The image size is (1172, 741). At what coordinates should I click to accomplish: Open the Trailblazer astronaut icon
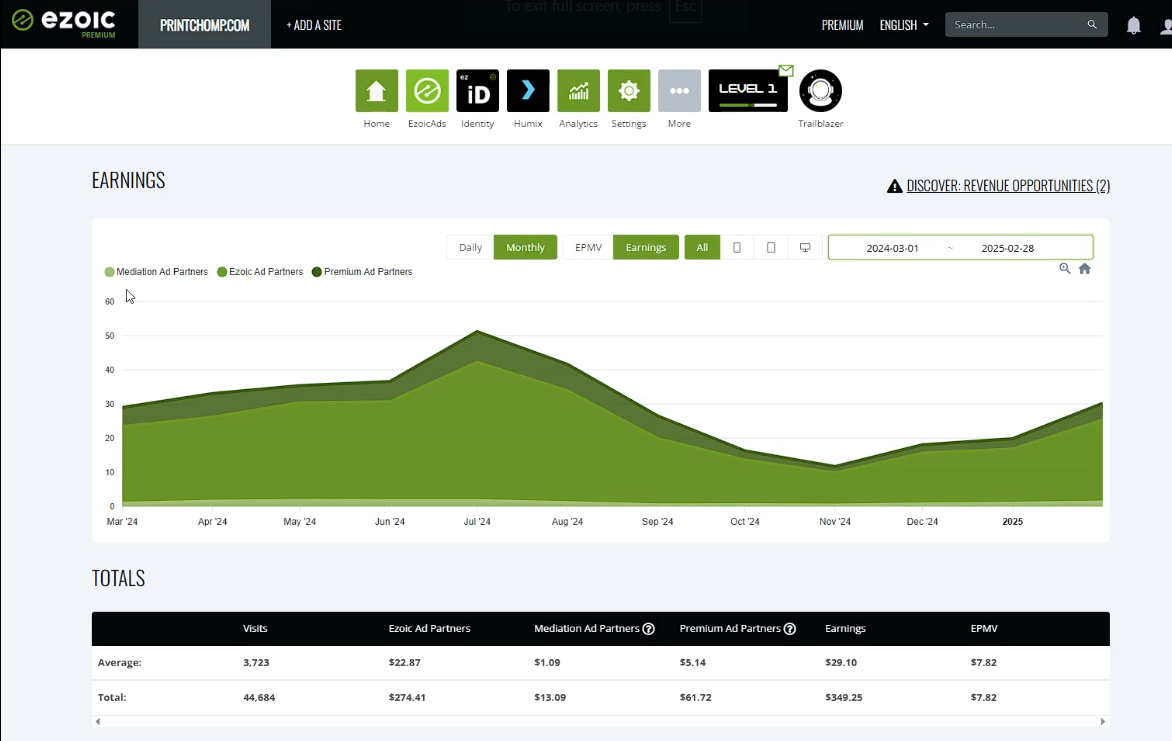pos(821,90)
